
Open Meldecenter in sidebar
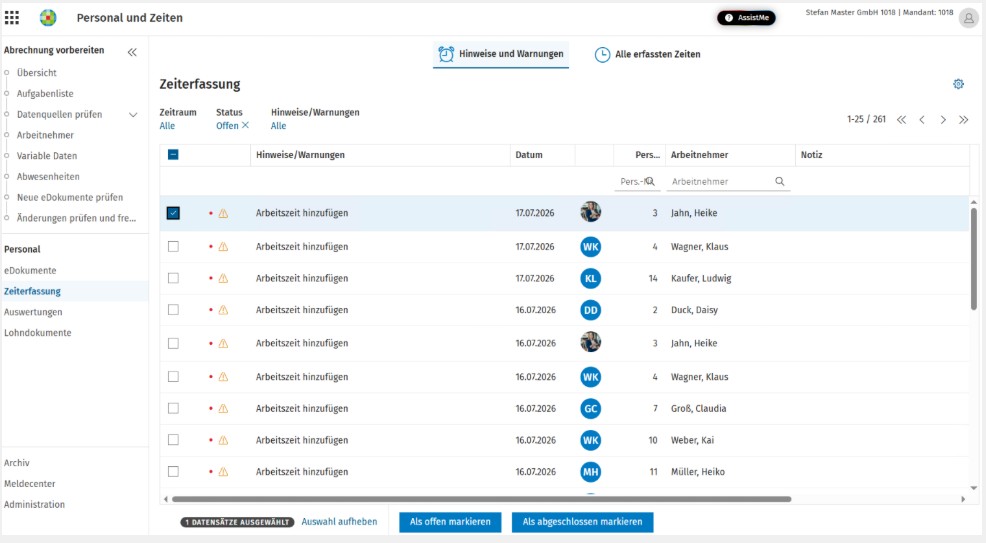coord(30,483)
